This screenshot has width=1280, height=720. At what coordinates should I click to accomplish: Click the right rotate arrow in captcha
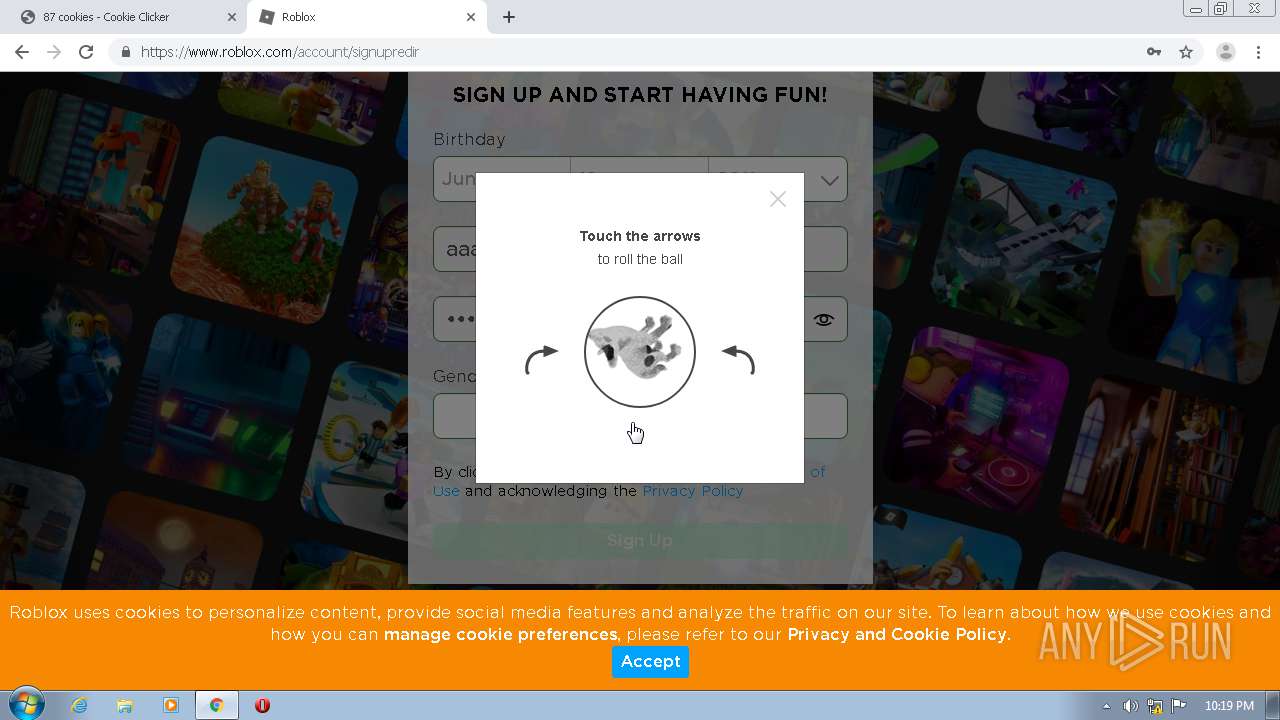(739, 360)
